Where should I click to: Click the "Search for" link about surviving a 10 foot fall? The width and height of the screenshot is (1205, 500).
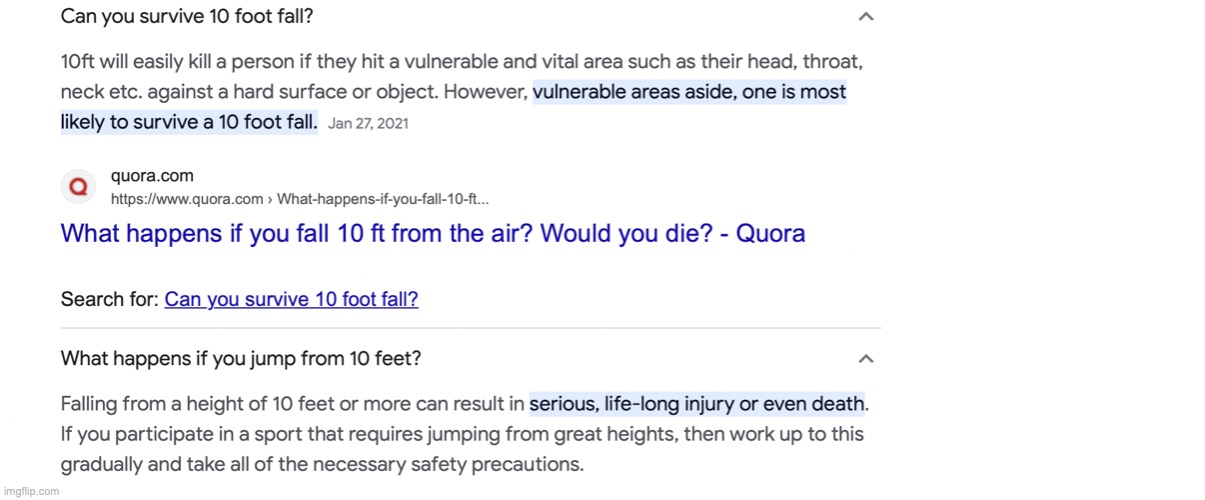[291, 299]
